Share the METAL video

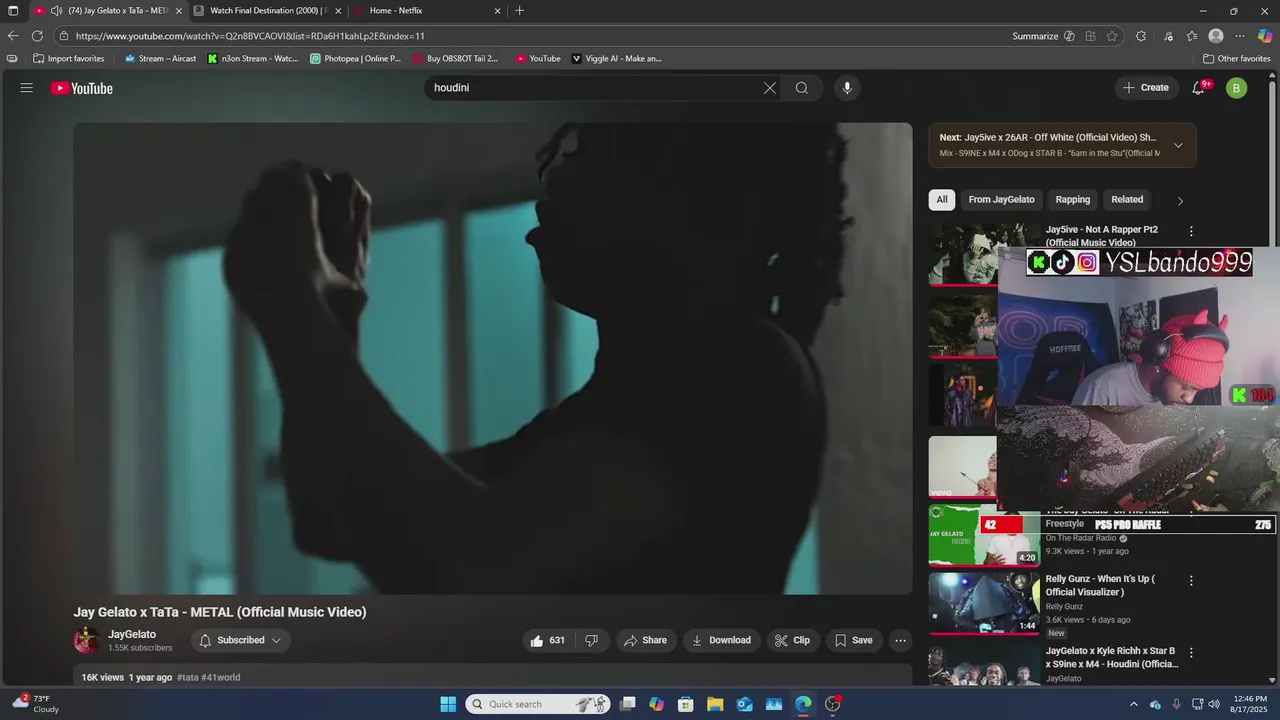[645, 640]
